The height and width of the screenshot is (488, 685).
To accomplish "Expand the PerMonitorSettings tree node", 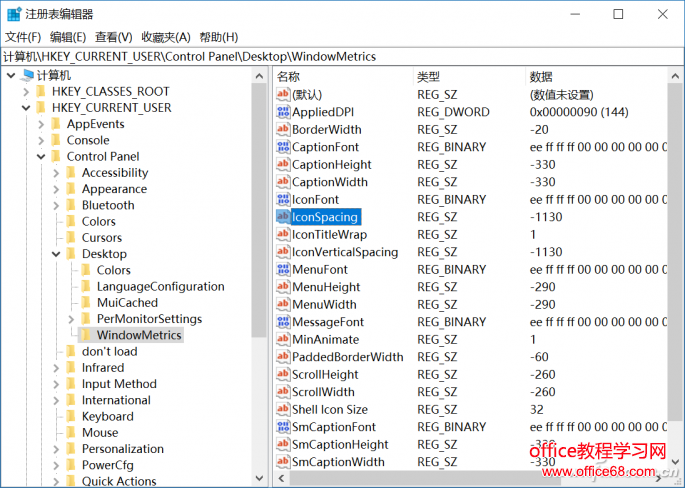I will click(71, 319).
